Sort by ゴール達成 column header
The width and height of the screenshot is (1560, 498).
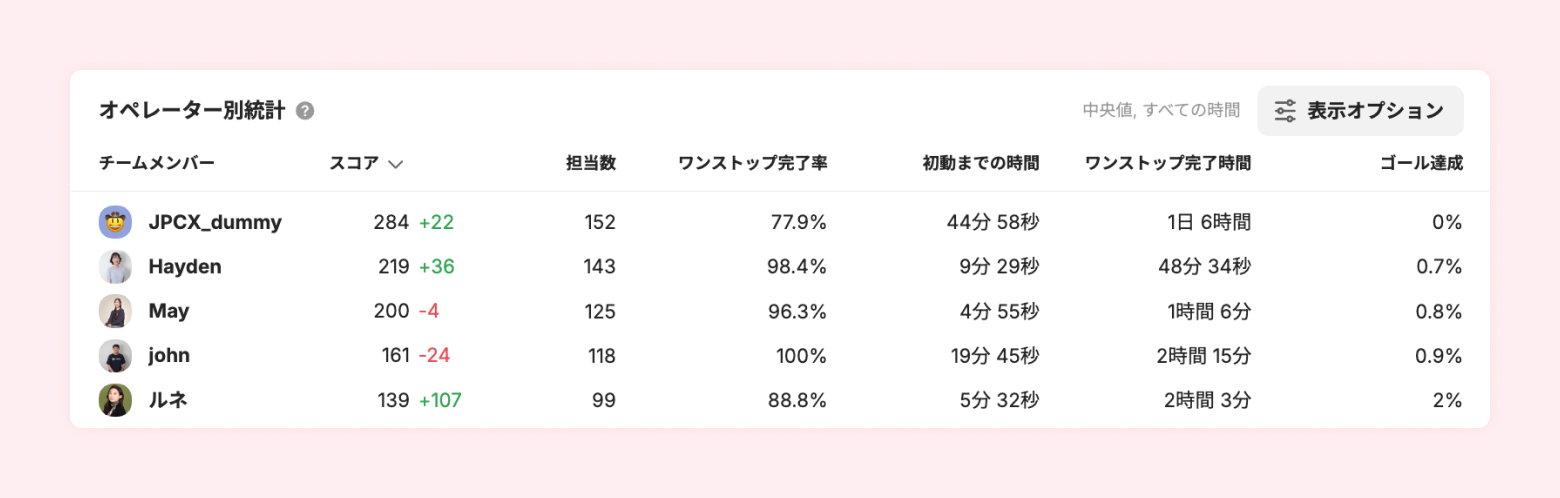[x=1420, y=163]
